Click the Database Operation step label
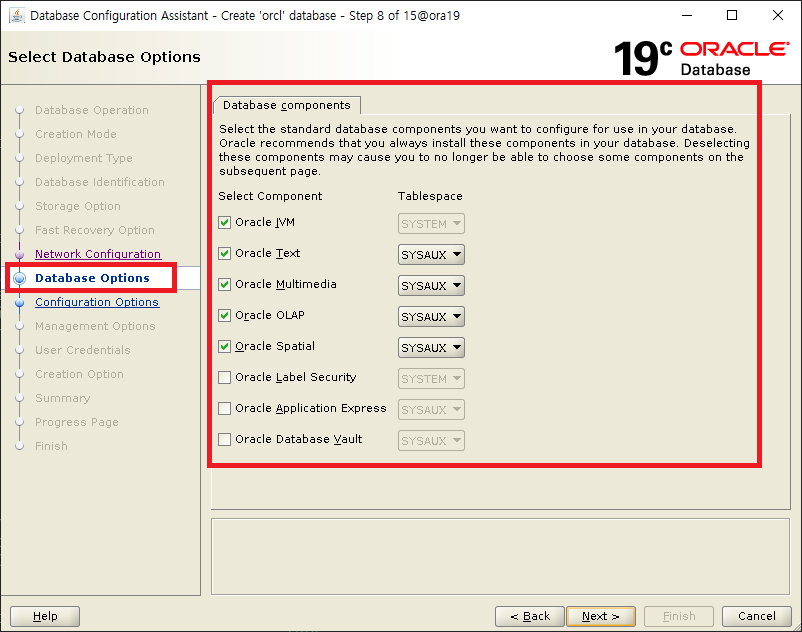This screenshot has width=802, height=632. [92, 110]
